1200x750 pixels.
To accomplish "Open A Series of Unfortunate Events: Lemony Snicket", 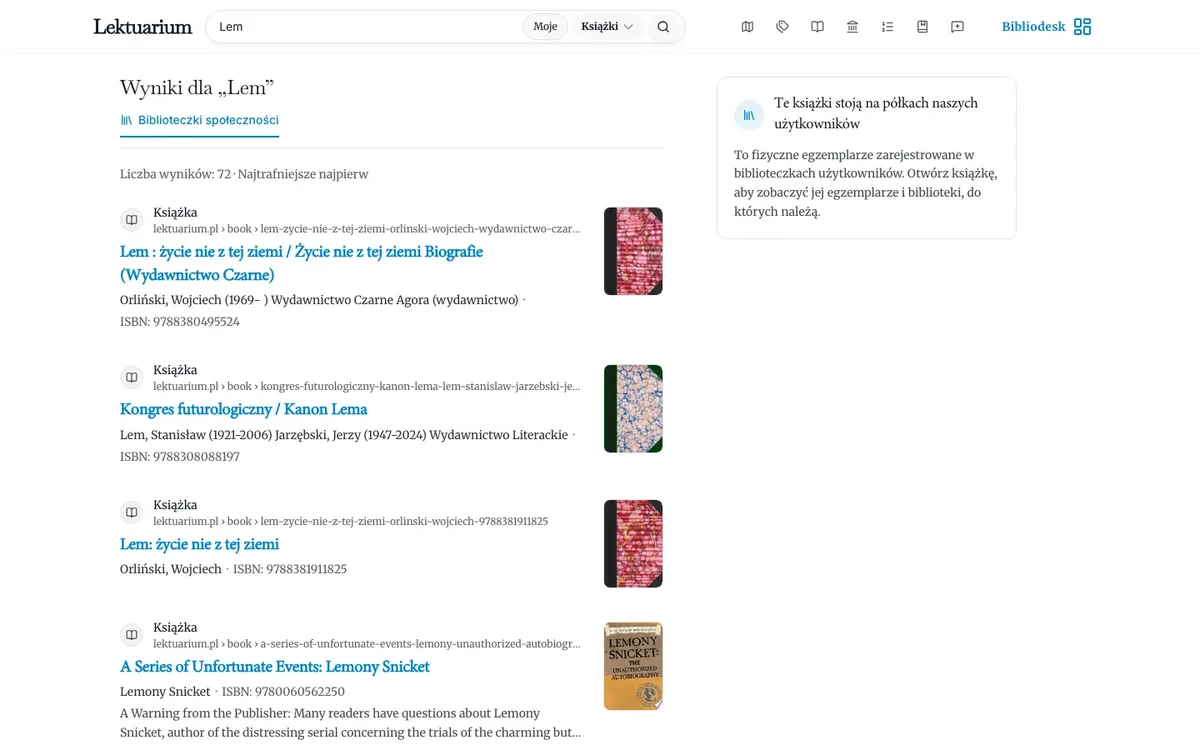I will tap(275, 666).
